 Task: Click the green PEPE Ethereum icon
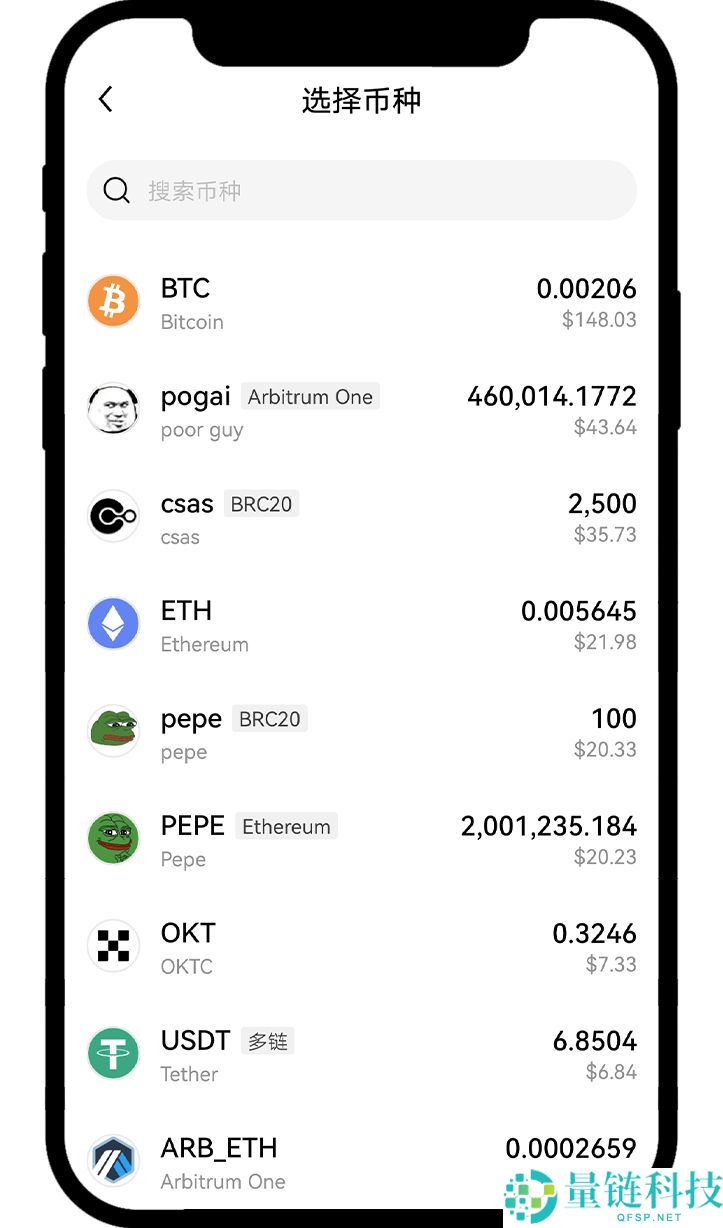click(113, 838)
